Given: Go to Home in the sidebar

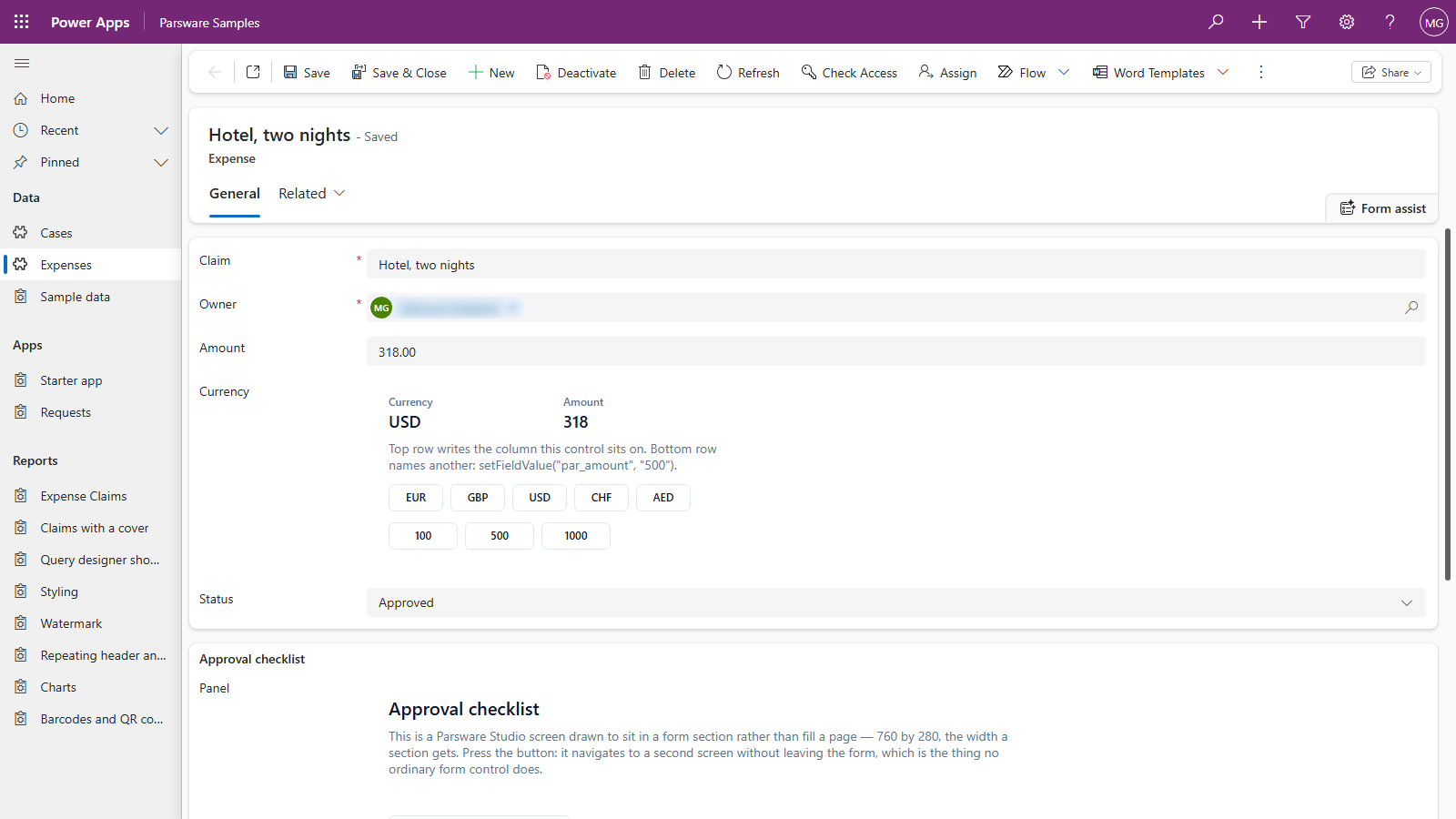Looking at the screenshot, I should pyautogui.click(x=91, y=98).
